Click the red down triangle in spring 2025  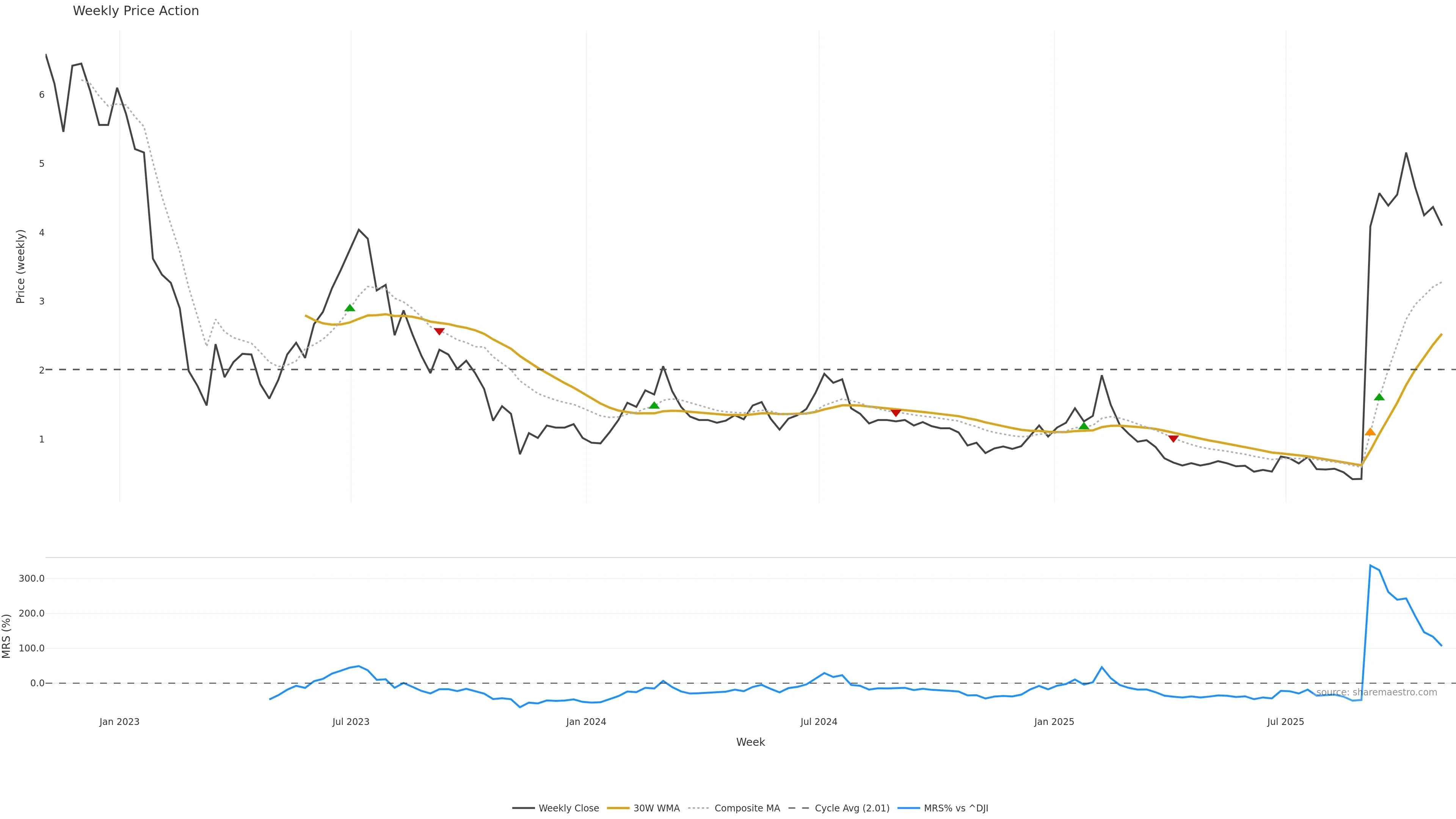coord(1173,439)
